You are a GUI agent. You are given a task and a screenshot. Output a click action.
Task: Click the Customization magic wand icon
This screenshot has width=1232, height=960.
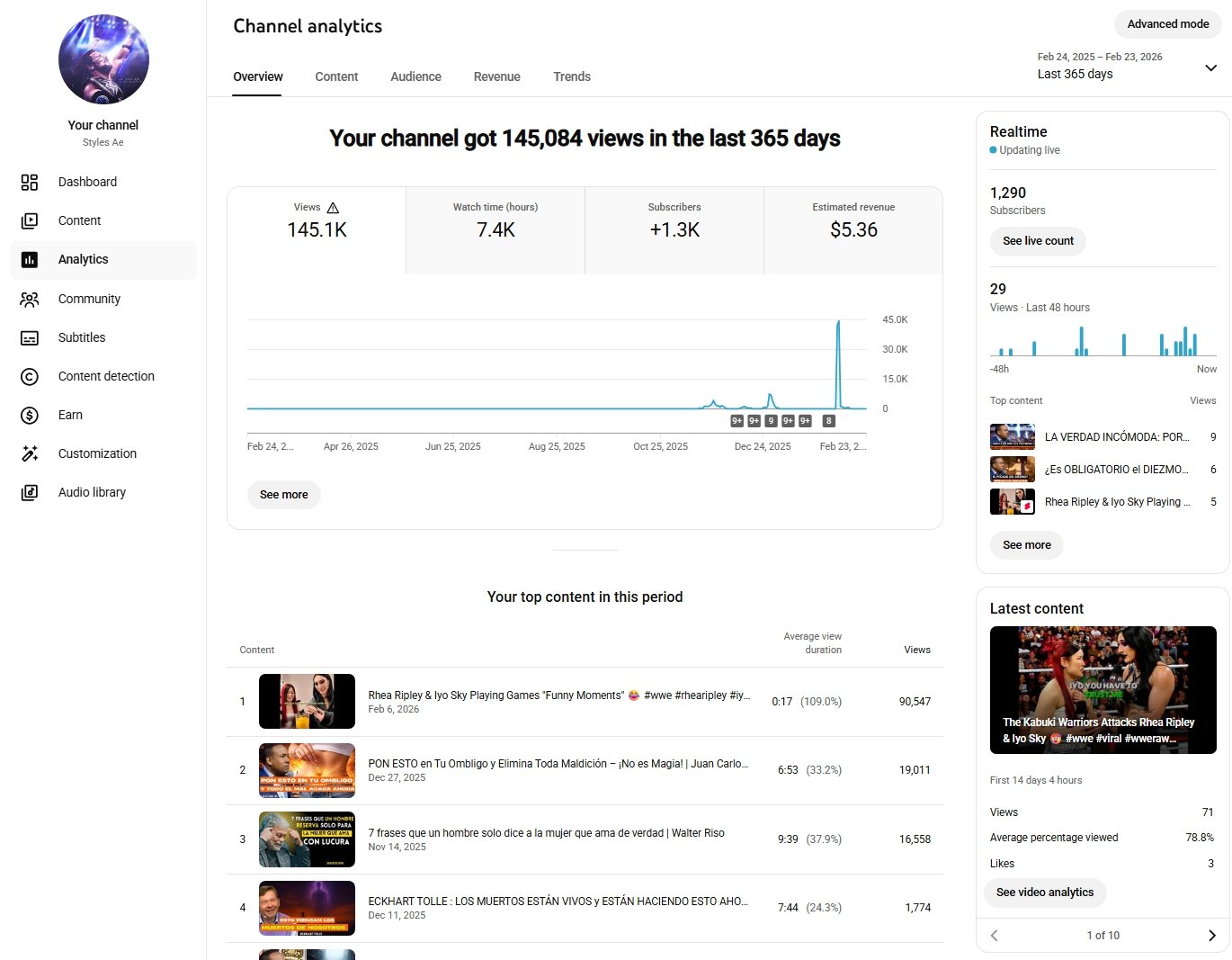(x=30, y=454)
